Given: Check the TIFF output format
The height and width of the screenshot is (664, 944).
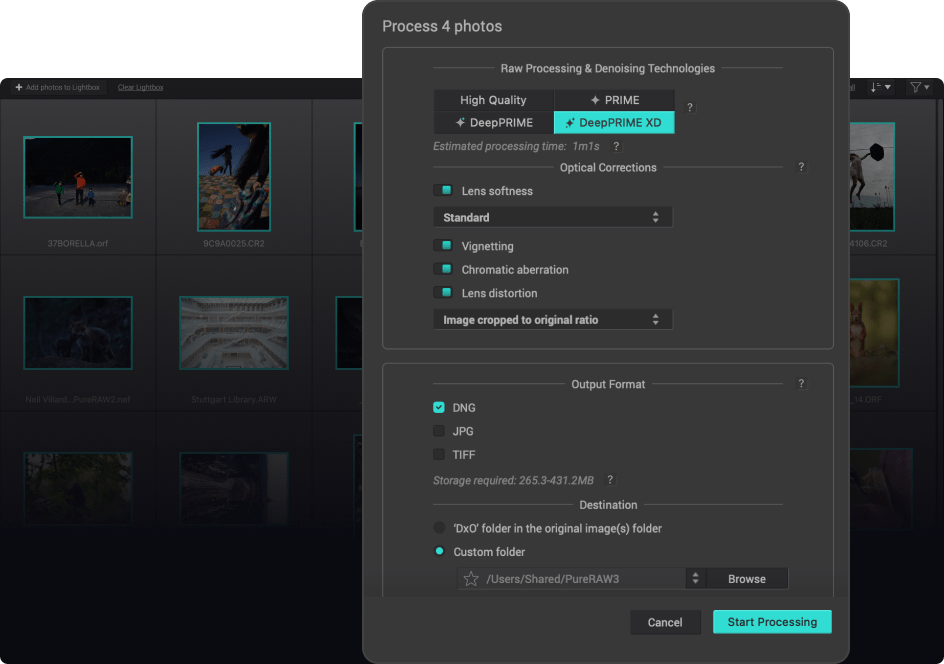Looking at the screenshot, I should [439, 455].
